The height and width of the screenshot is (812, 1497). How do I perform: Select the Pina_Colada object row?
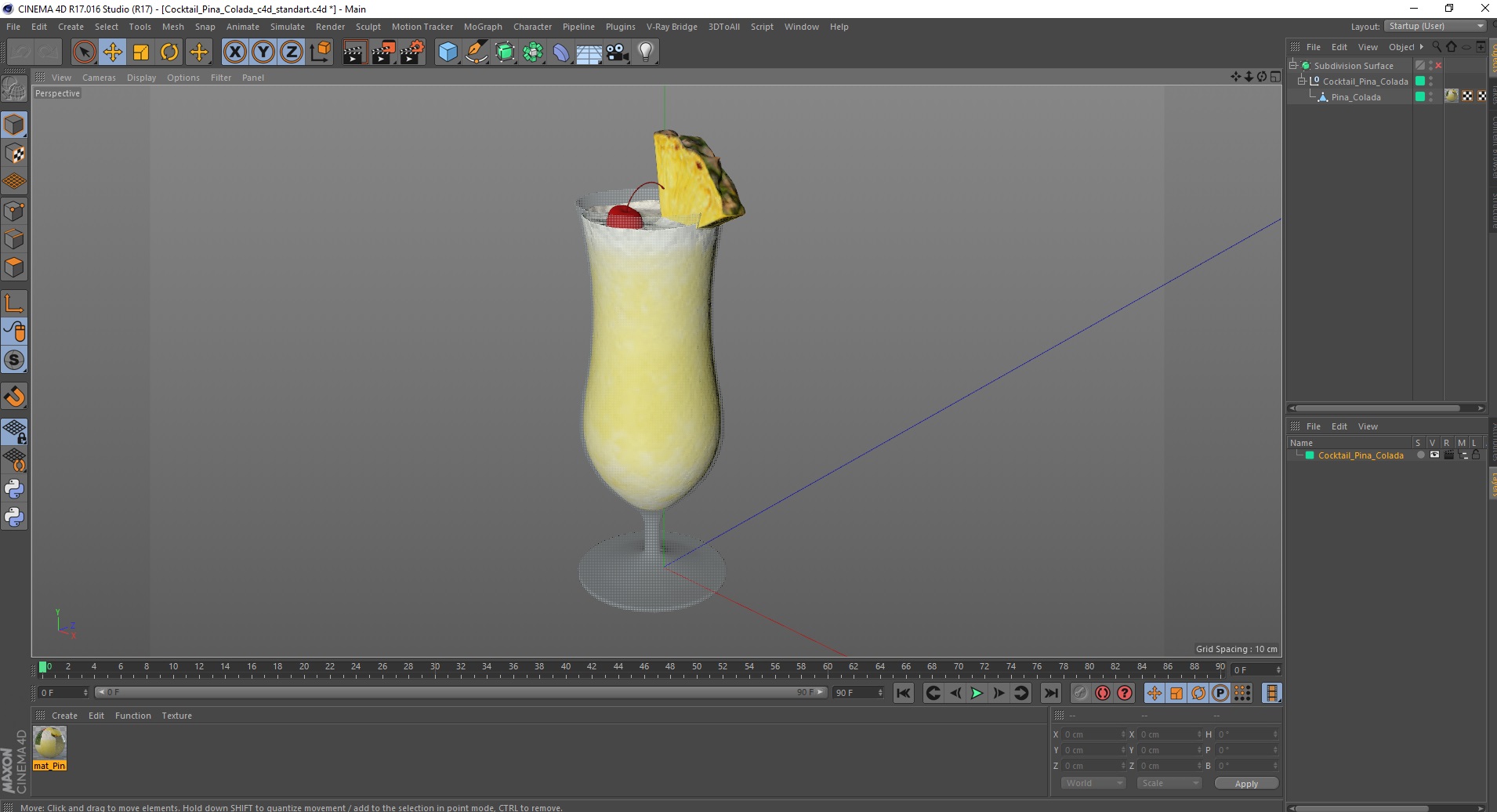click(x=1355, y=97)
